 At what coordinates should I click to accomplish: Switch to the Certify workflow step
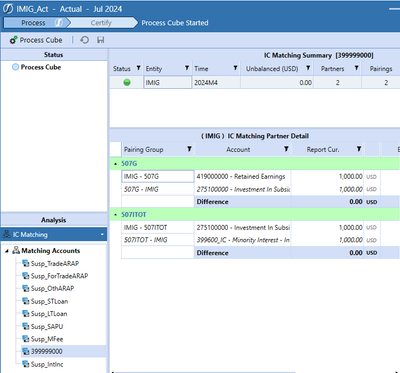(101, 23)
